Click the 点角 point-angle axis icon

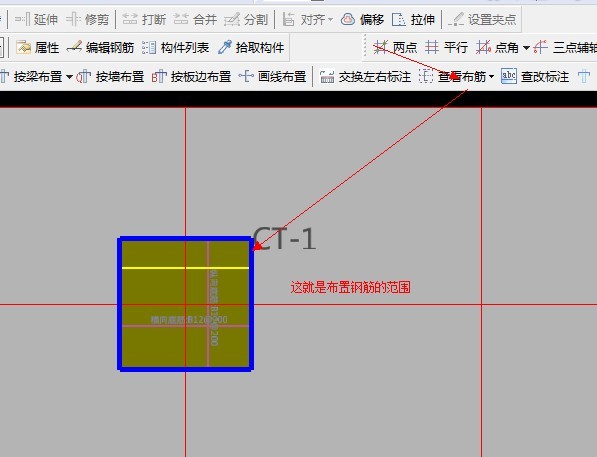(x=483, y=47)
